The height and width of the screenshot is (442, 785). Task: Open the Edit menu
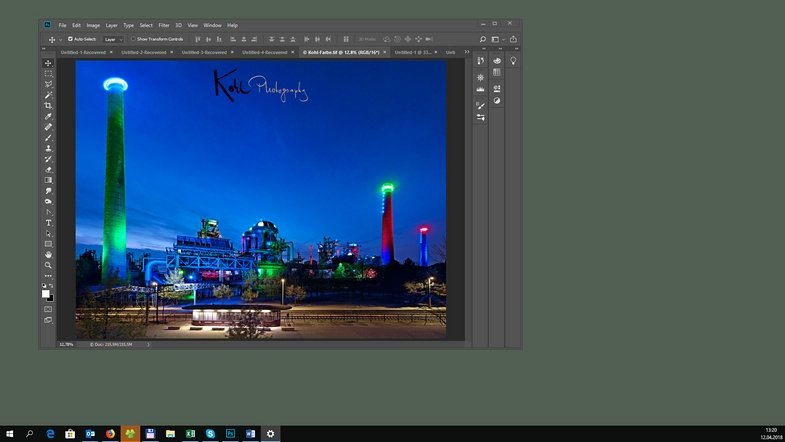[x=76, y=25]
